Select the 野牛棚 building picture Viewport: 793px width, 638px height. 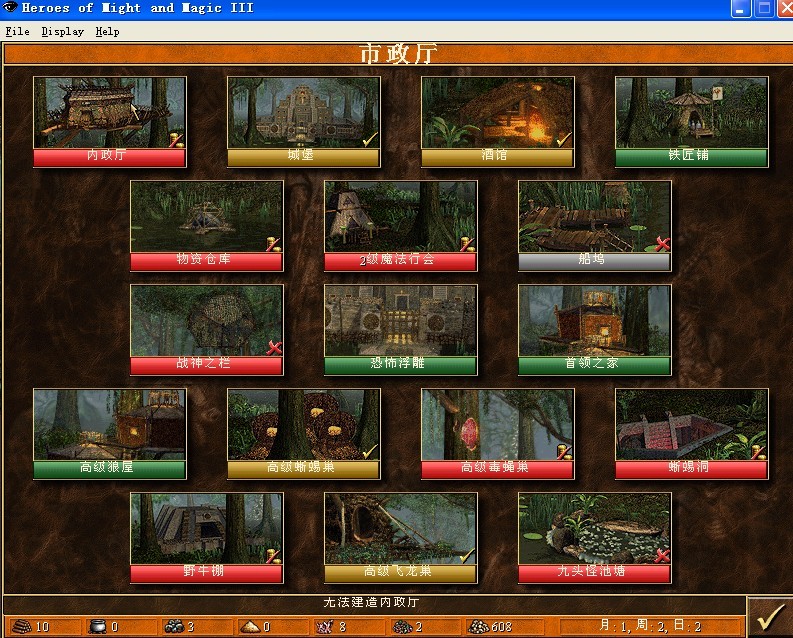[207, 529]
